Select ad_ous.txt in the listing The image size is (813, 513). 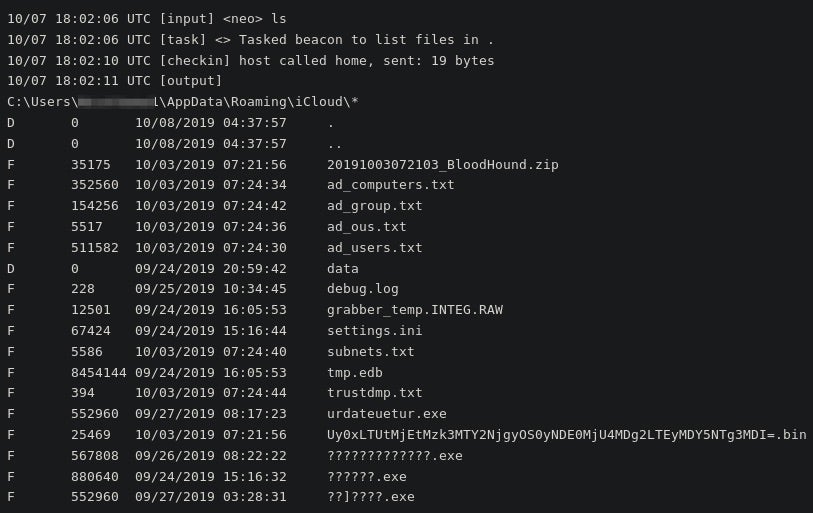click(x=366, y=227)
